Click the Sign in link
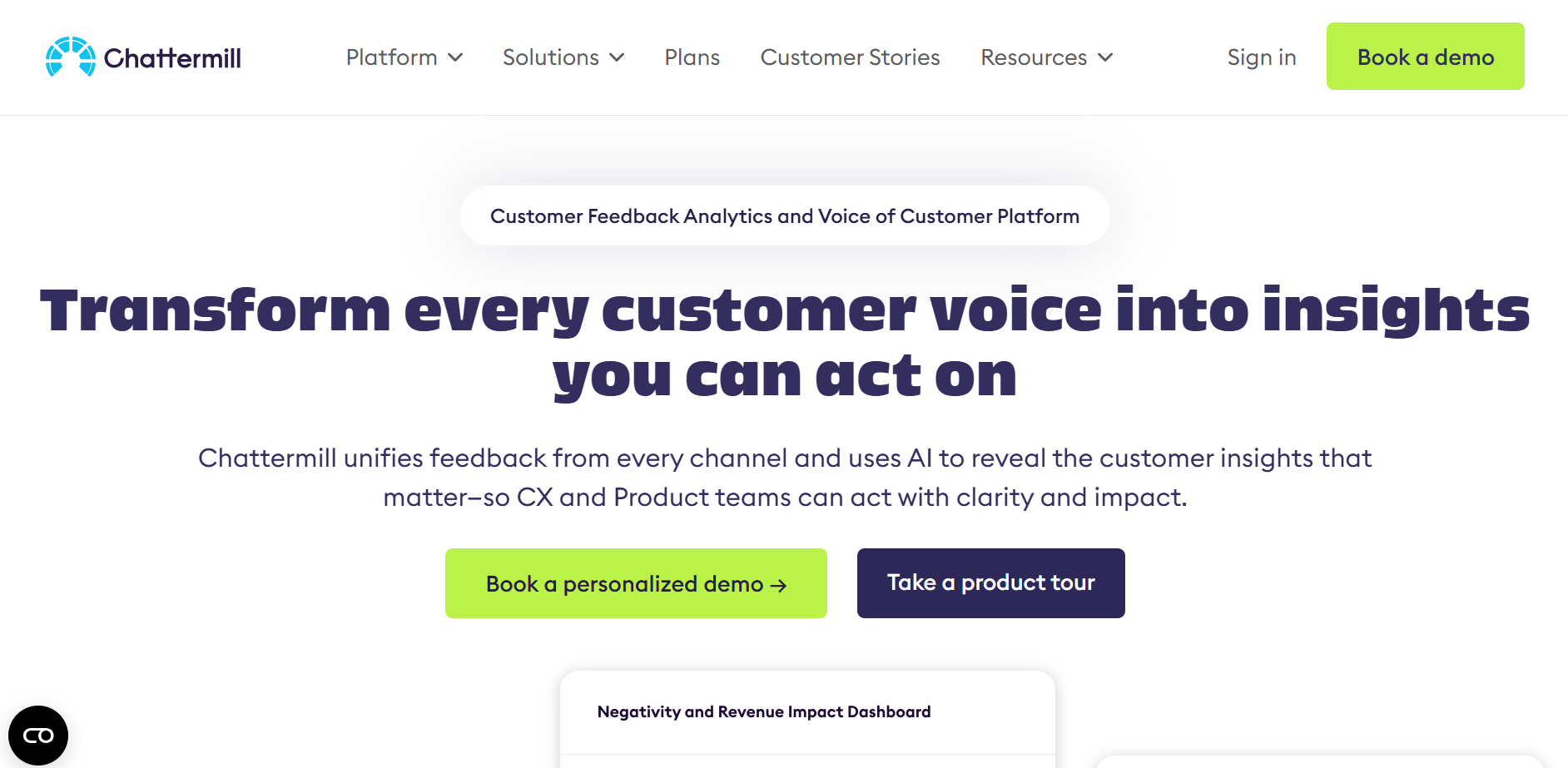The image size is (1568, 768). click(x=1261, y=57)
